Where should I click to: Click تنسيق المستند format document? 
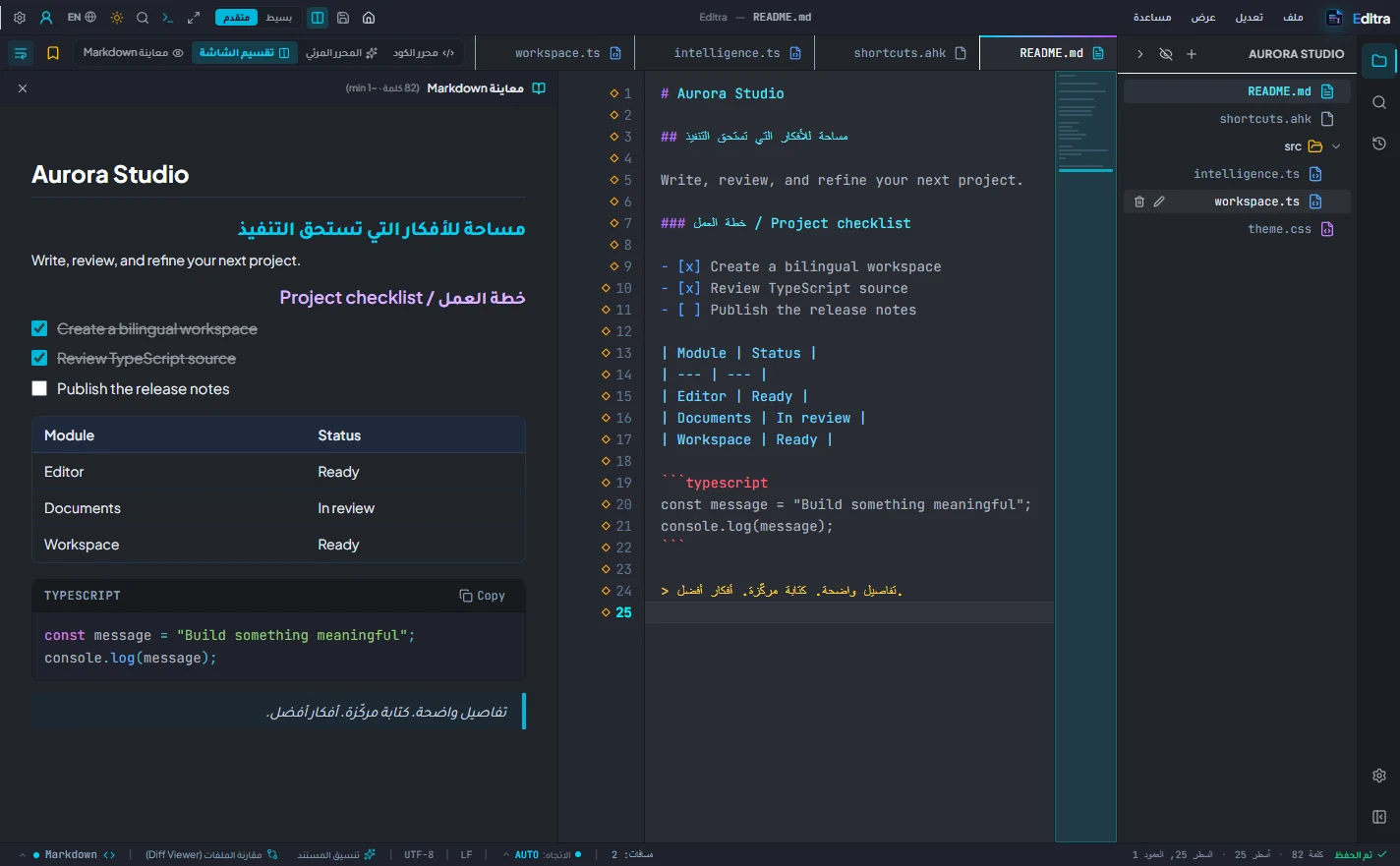point(336,854)
